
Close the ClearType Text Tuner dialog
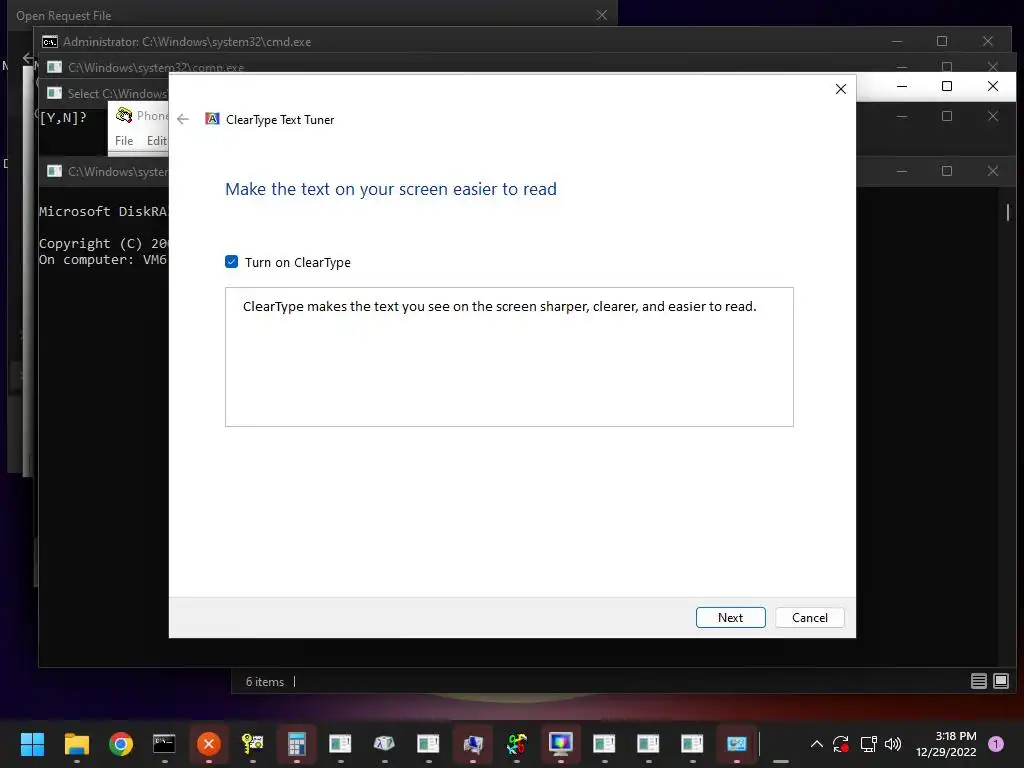[x=840, y=89]
